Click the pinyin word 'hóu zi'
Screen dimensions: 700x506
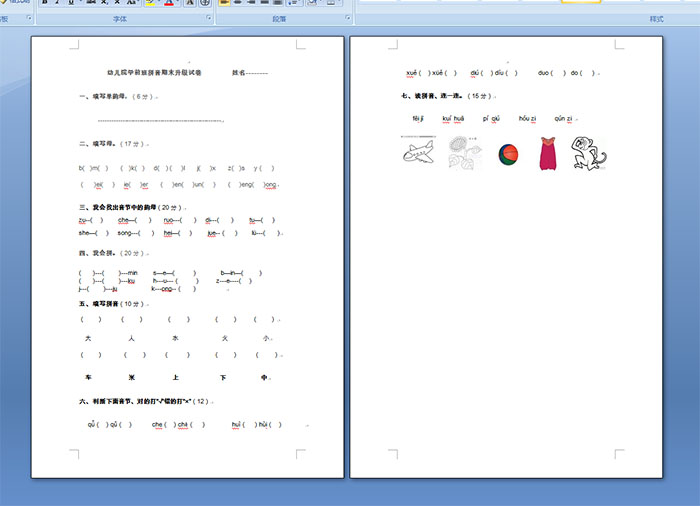tap(527, 118)
